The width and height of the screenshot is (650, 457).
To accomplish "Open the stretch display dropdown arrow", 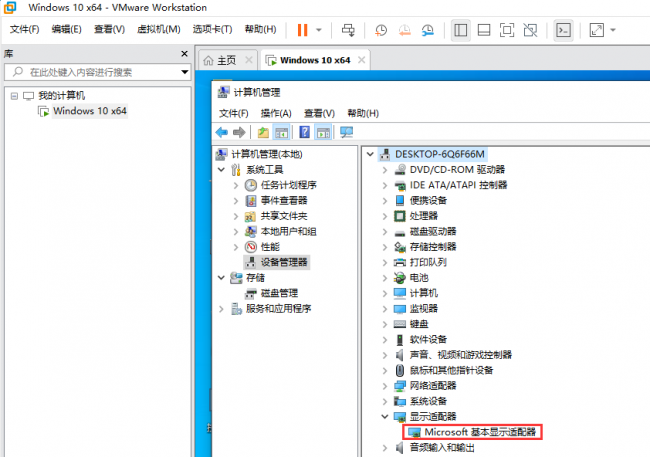I will click(x=613, y=30).
